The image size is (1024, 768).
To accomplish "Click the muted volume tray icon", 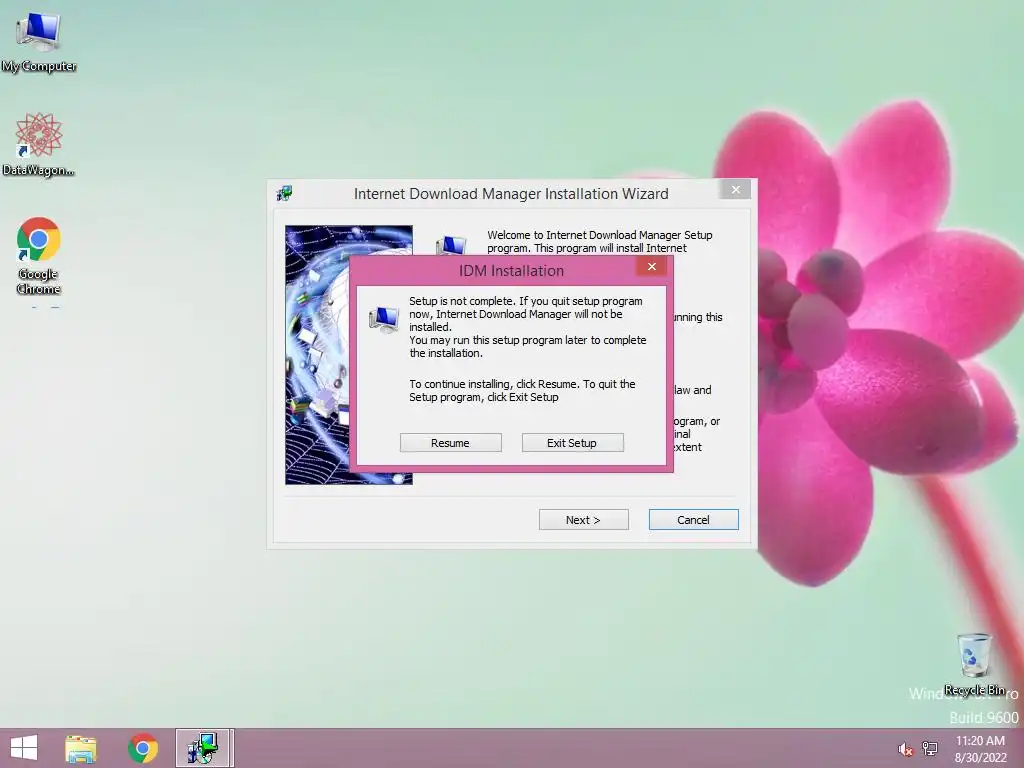I will [906, 749].
